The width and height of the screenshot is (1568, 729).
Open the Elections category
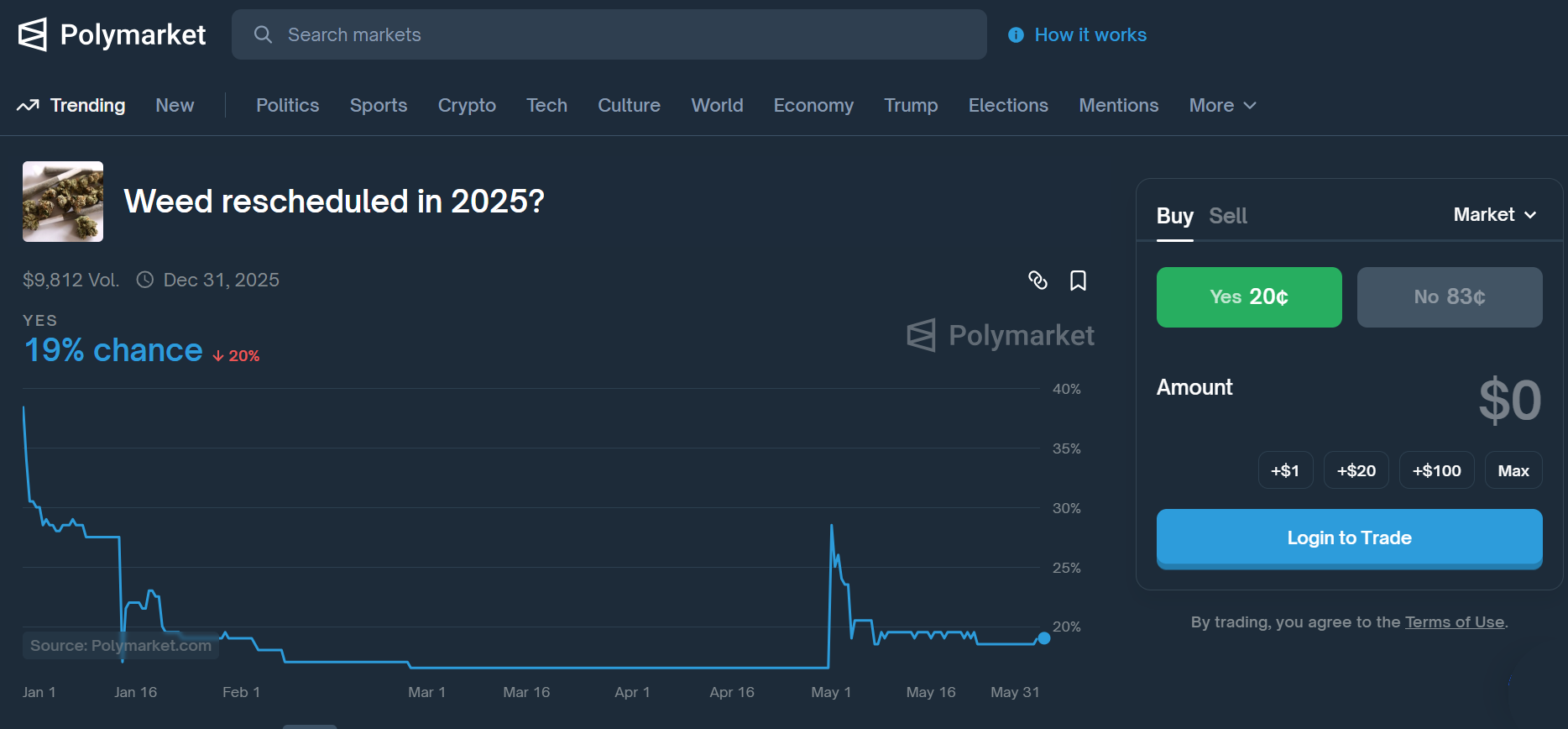tap(1008, 105)
